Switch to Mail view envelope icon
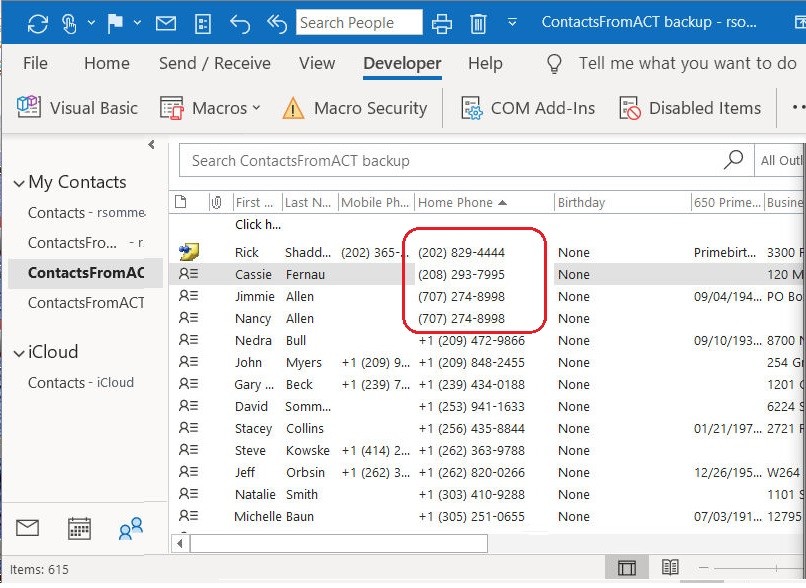 pyautogui.click(x=27, y=527)
